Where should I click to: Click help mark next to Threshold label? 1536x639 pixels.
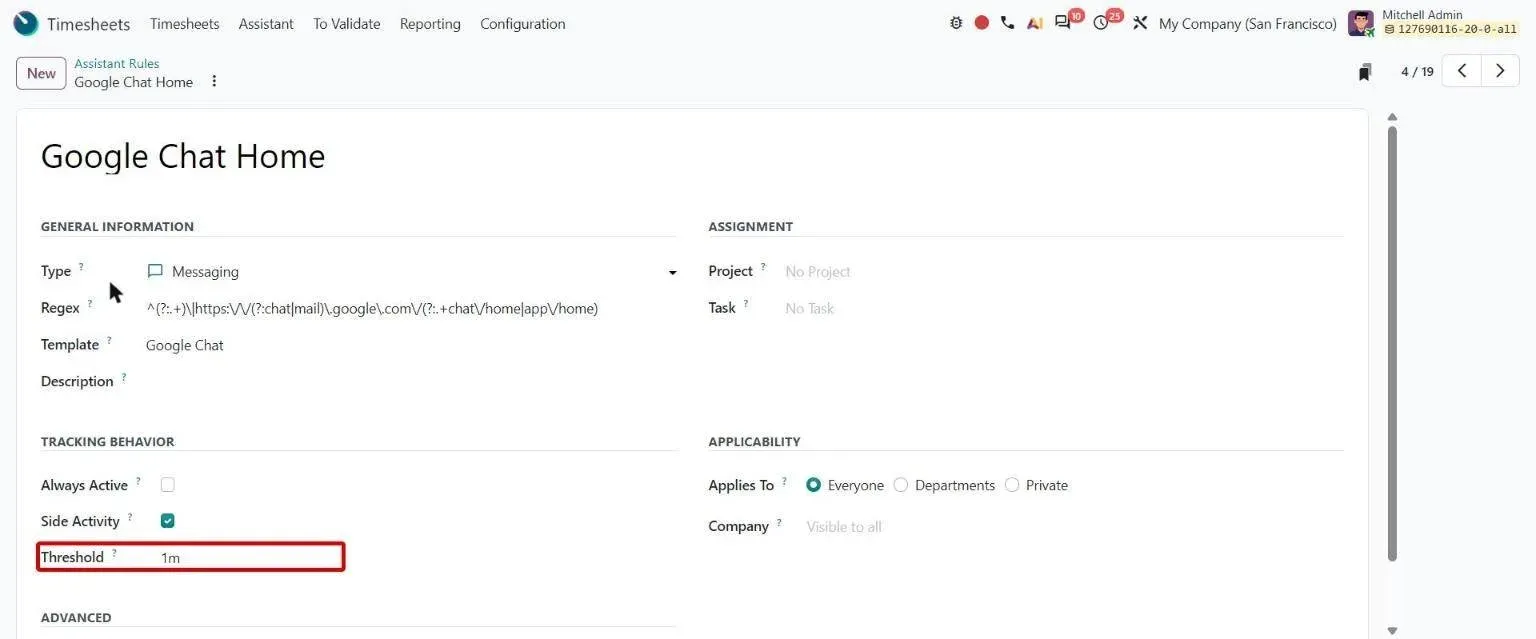pos(114,553)
